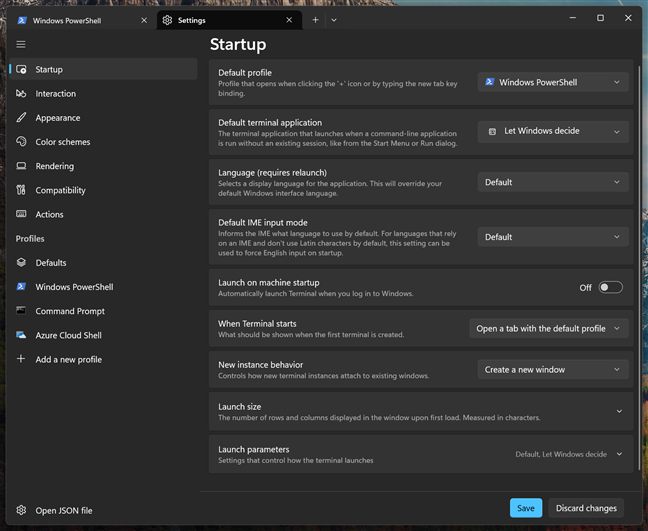Go to Compatibility settings
This screenshot has width=648, height=531.
point(103,190)
